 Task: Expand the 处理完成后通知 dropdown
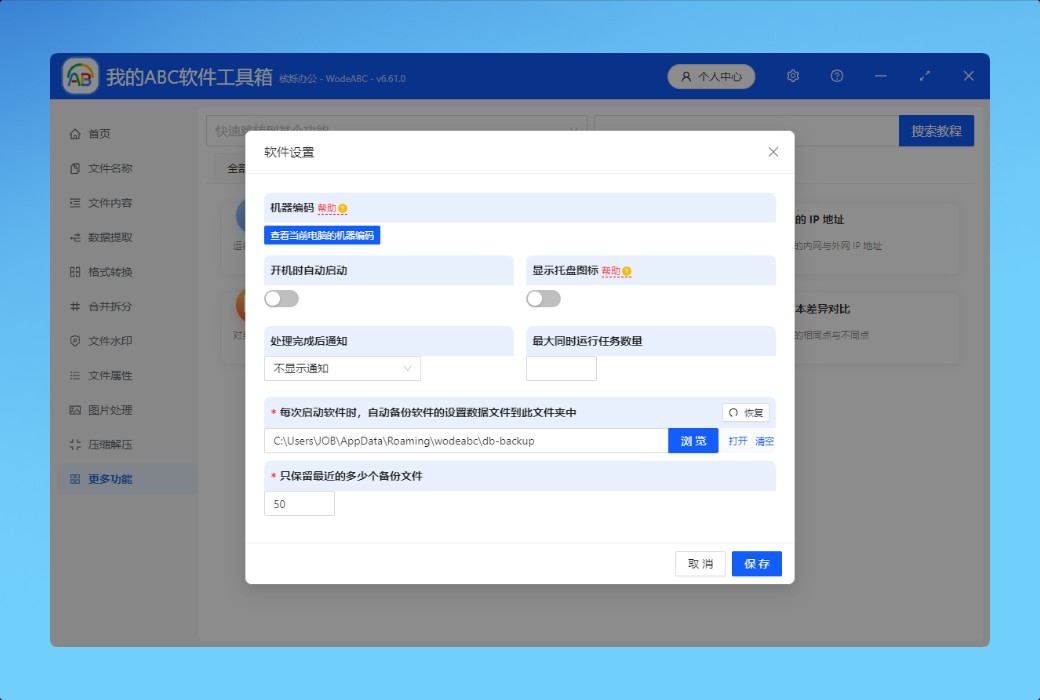342,369
